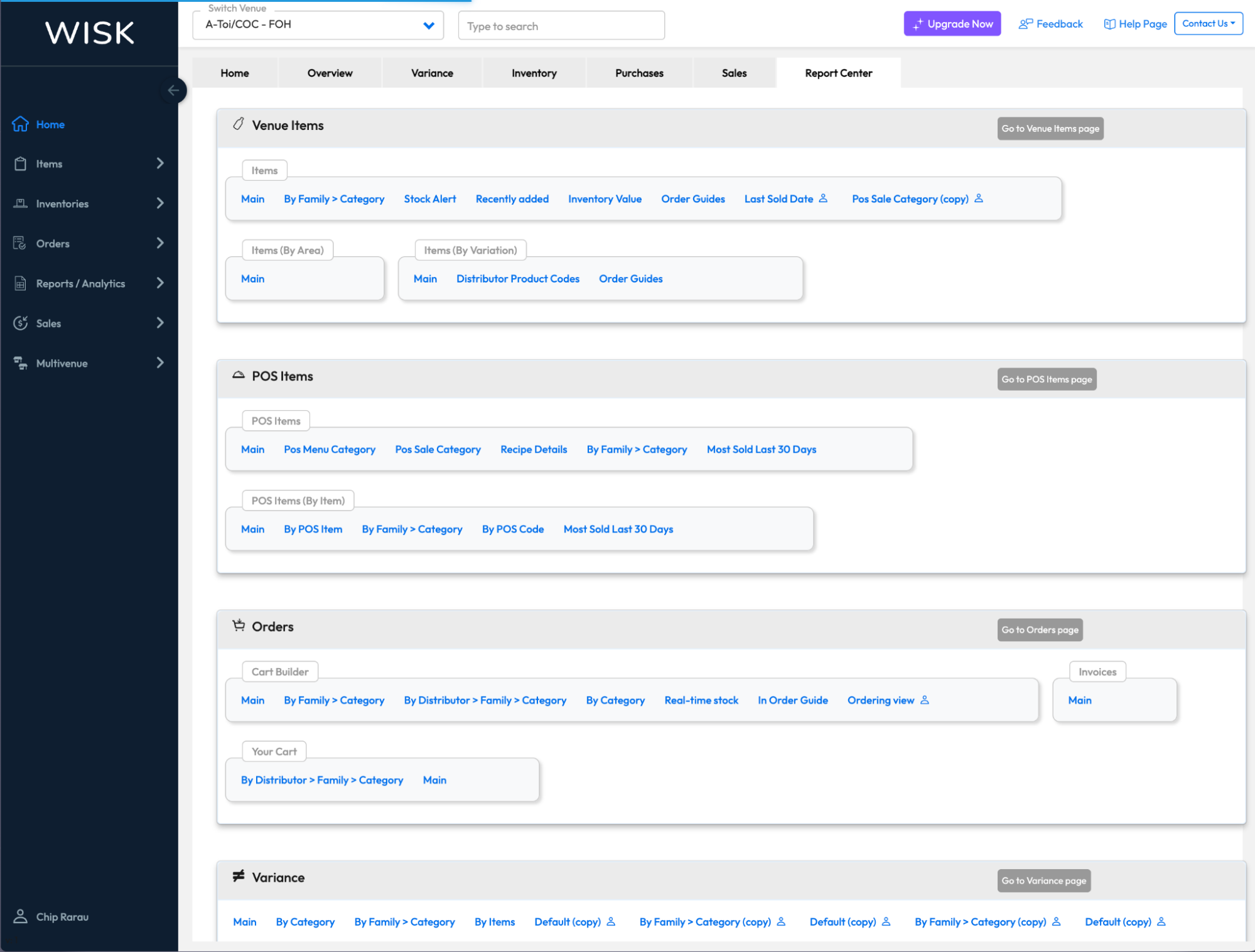Click the Type to search field
Image resolution: width=1255 pixels, height=952 pixels.
[x=561, y=26]
